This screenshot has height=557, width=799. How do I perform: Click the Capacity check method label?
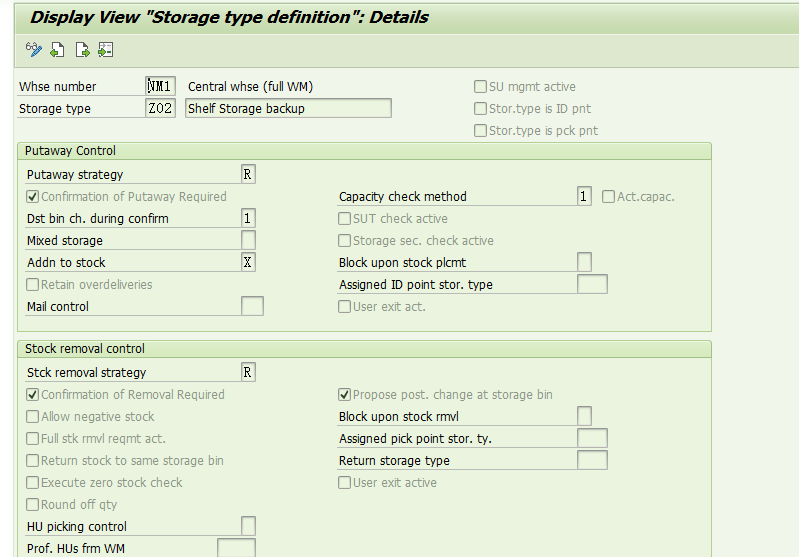[403, 197]
